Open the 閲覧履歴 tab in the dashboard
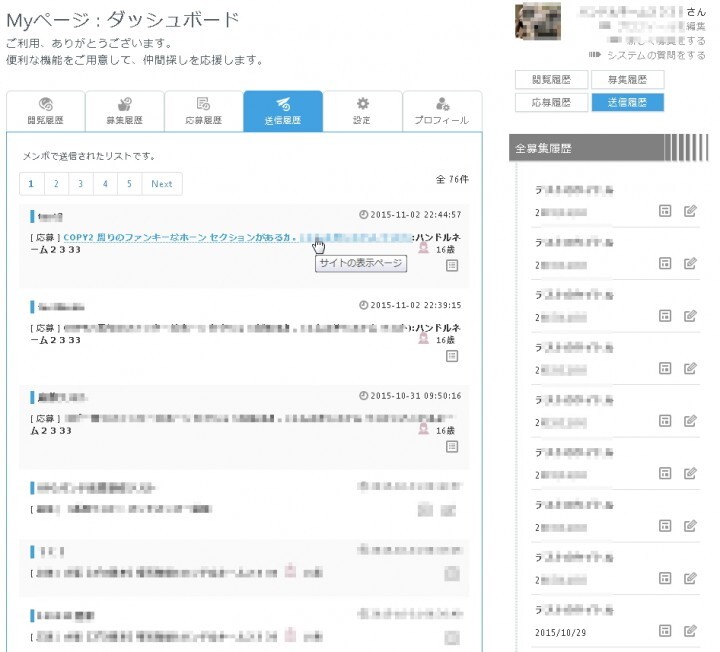The width and height of the screenshot is (720, 652). pyautogui.click(x=45, y=111)
